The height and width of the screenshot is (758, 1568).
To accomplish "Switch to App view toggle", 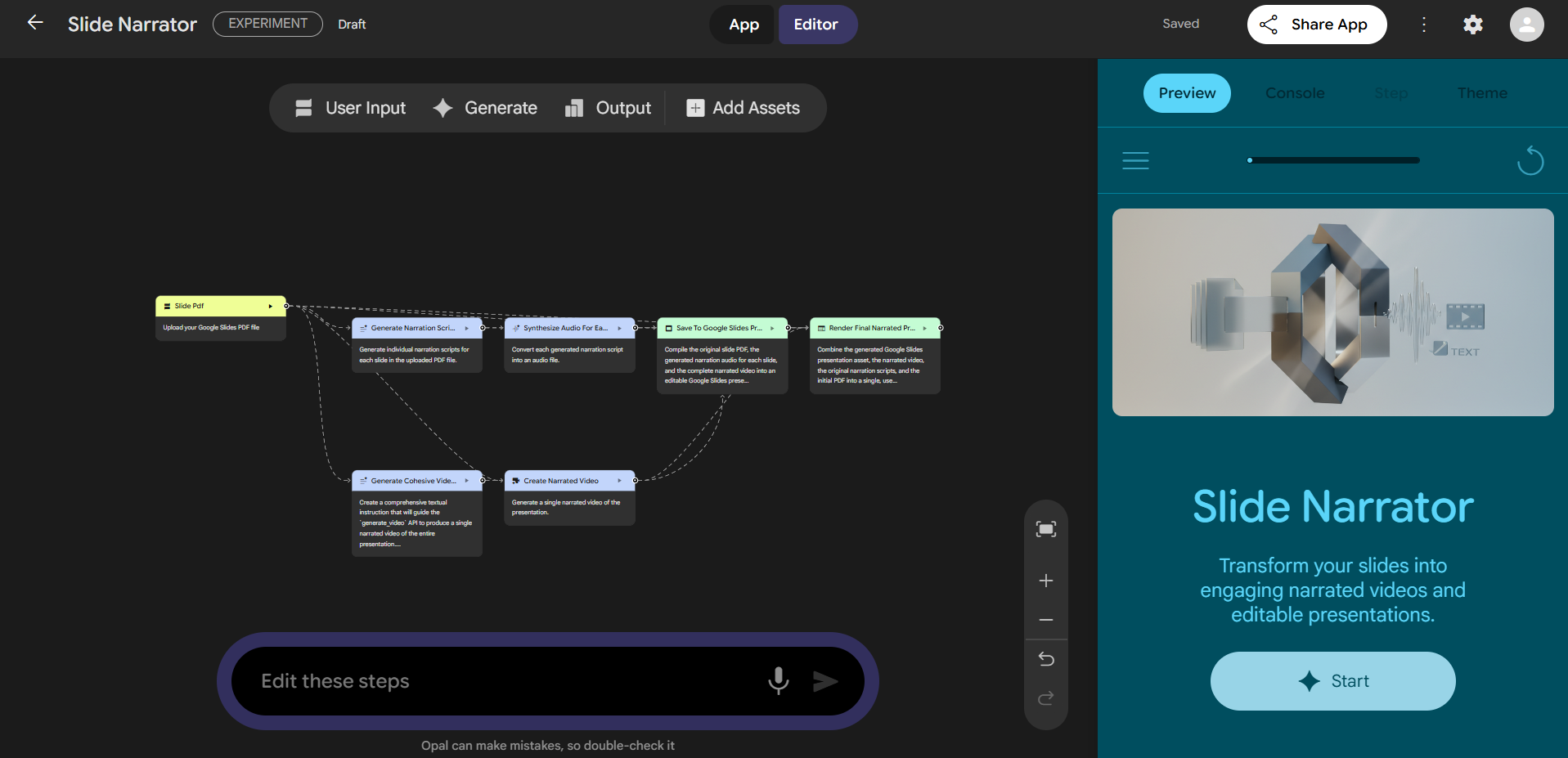I will click(744, 25).
